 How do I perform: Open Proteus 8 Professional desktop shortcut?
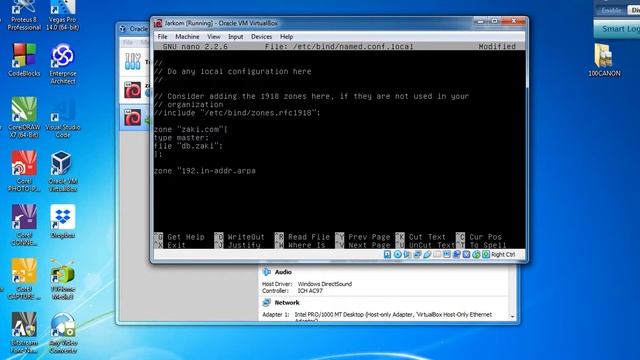click(24, 16)
